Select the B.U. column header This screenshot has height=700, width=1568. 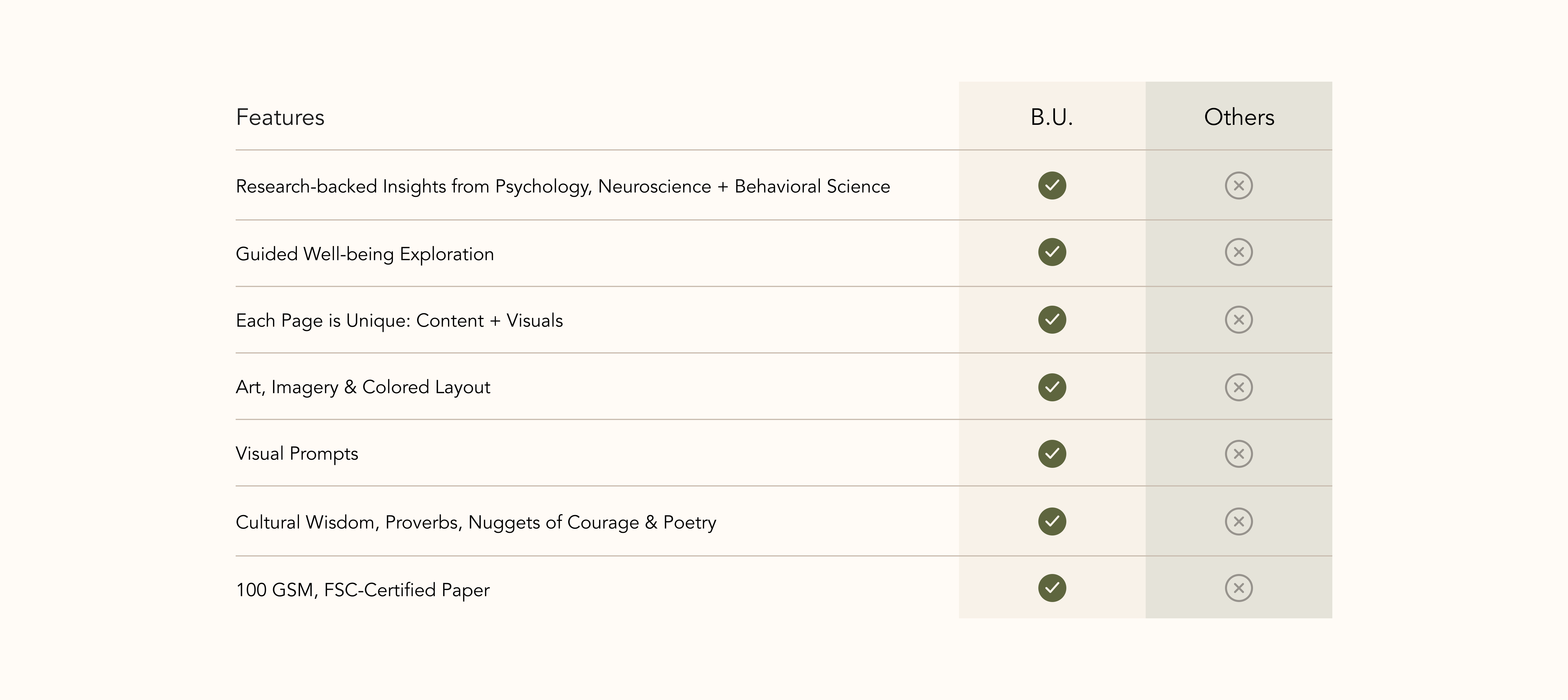click(1052, 117)
